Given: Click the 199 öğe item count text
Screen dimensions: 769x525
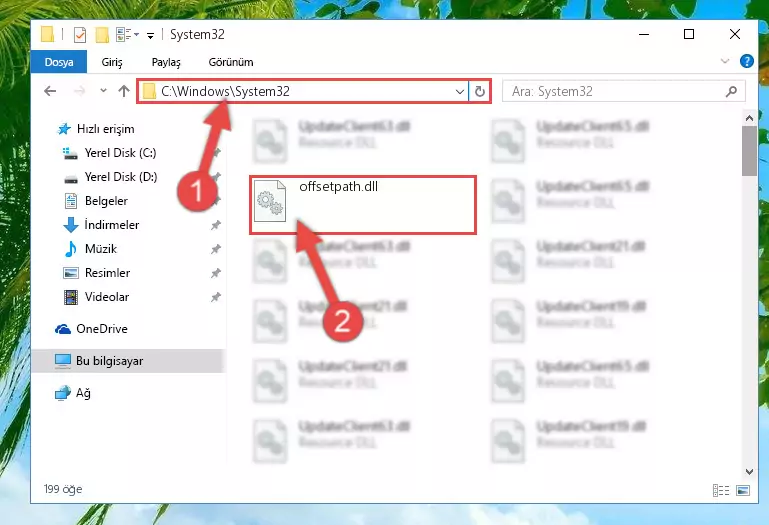Looking at the screenshot, I should (x=63, y=489).
